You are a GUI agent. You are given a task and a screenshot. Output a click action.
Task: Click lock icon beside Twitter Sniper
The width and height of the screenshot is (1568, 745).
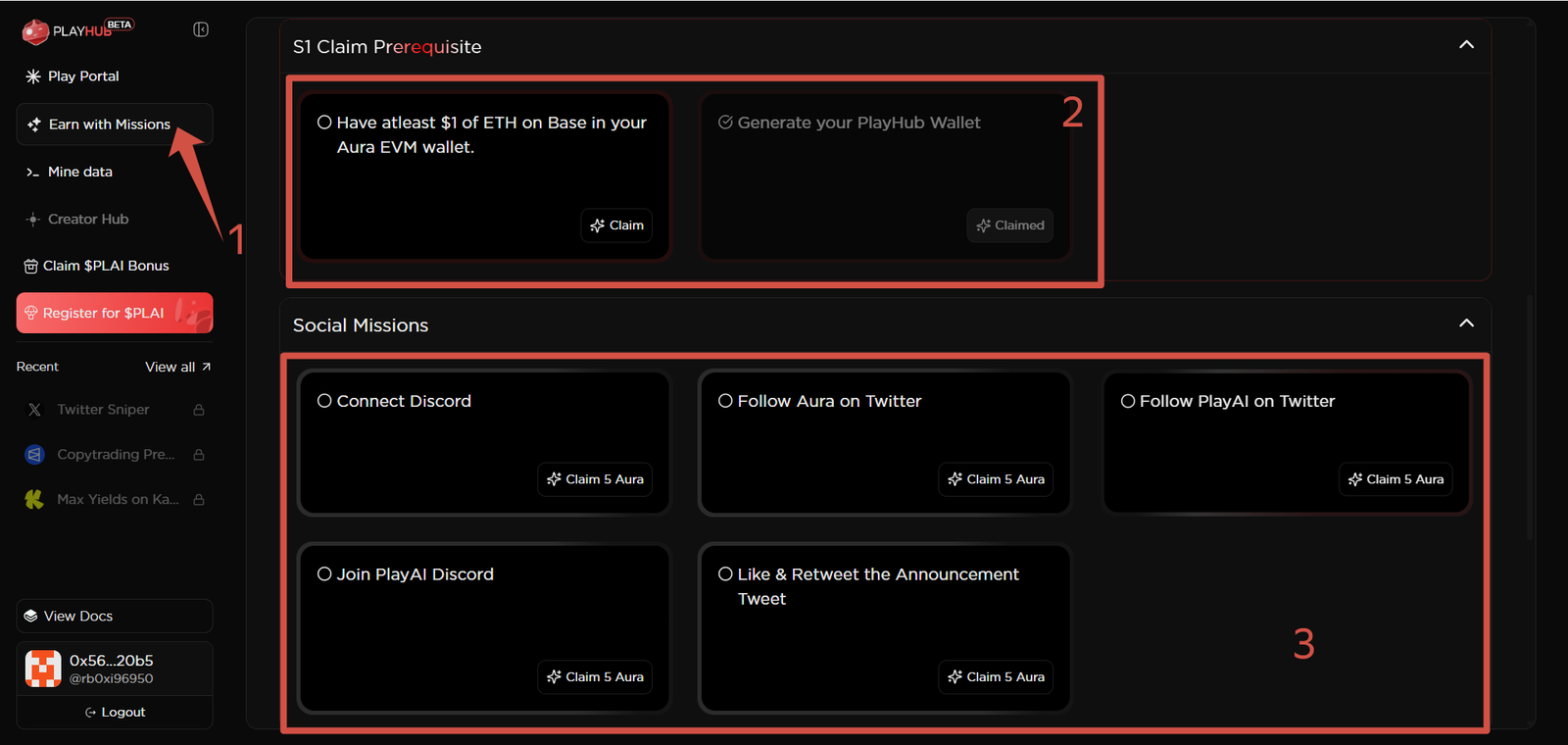pyautogui.click(x=199, y=410)
